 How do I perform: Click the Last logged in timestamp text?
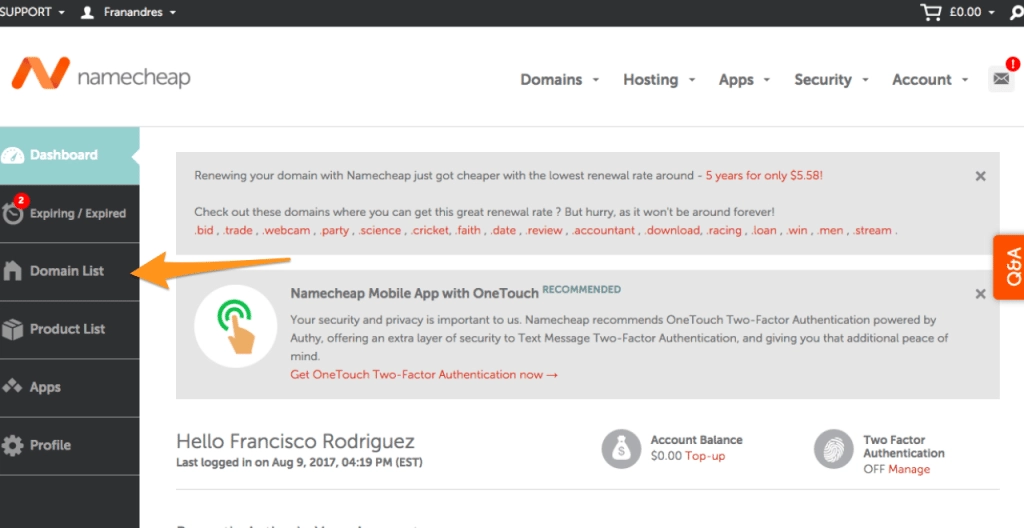[299, 463]
